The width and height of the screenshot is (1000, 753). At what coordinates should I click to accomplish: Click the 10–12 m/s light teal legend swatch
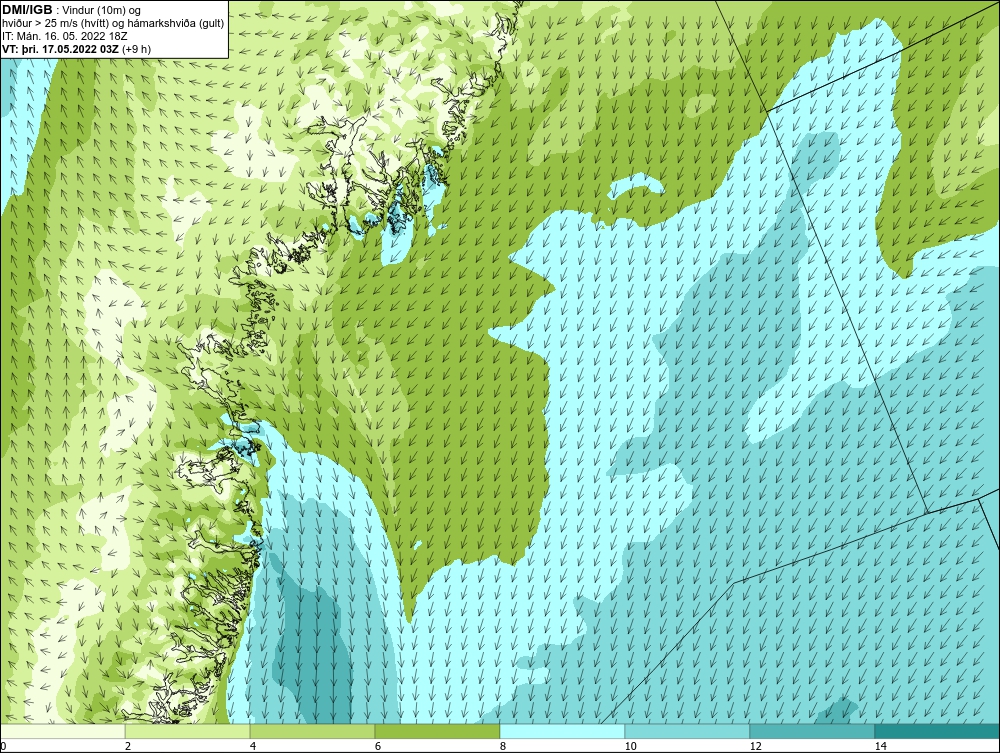click(688, 731)
